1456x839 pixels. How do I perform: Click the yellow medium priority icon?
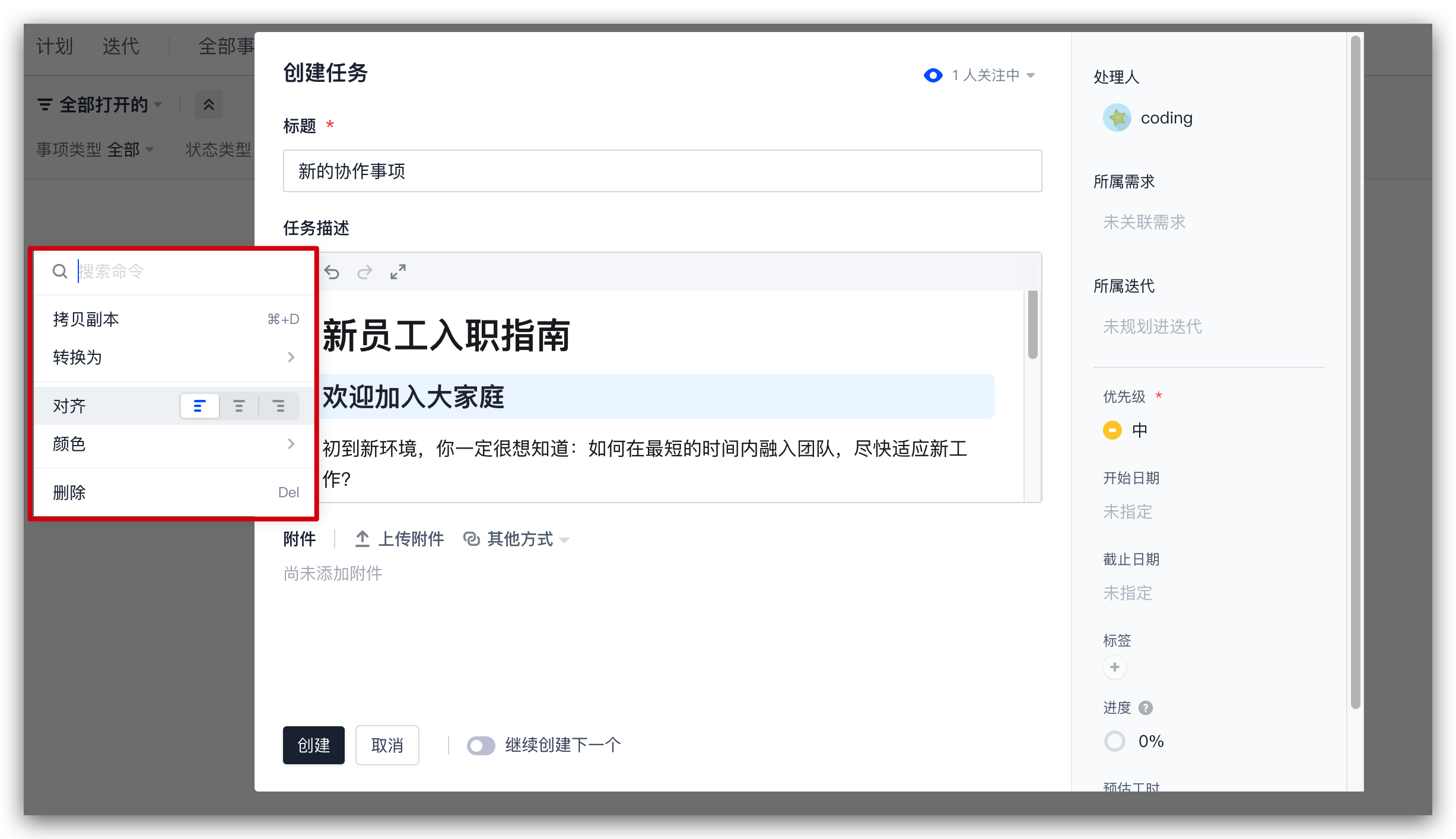click(x=1112, y=430)
